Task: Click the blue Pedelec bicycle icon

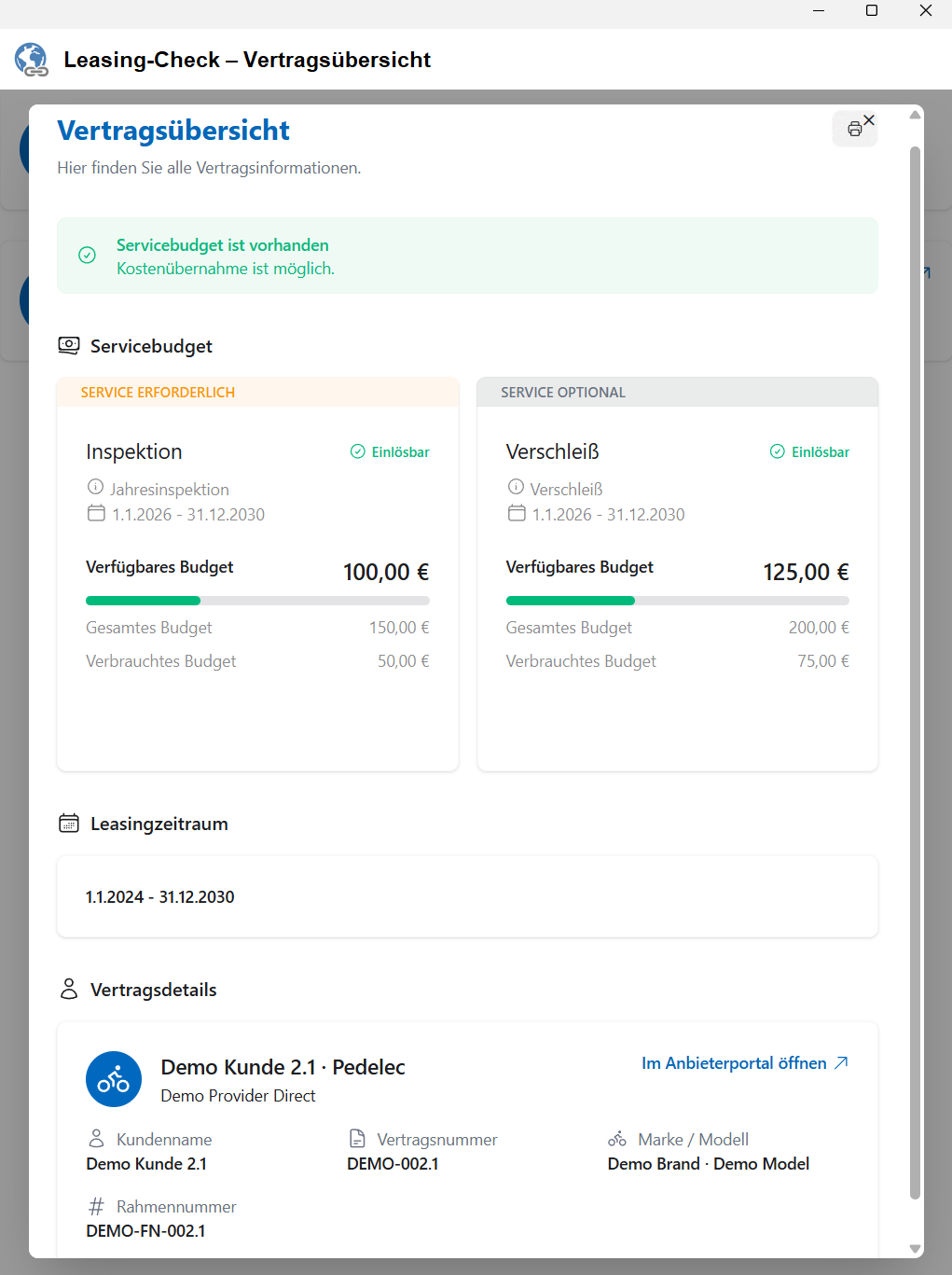Action: tap(114, 1079)
